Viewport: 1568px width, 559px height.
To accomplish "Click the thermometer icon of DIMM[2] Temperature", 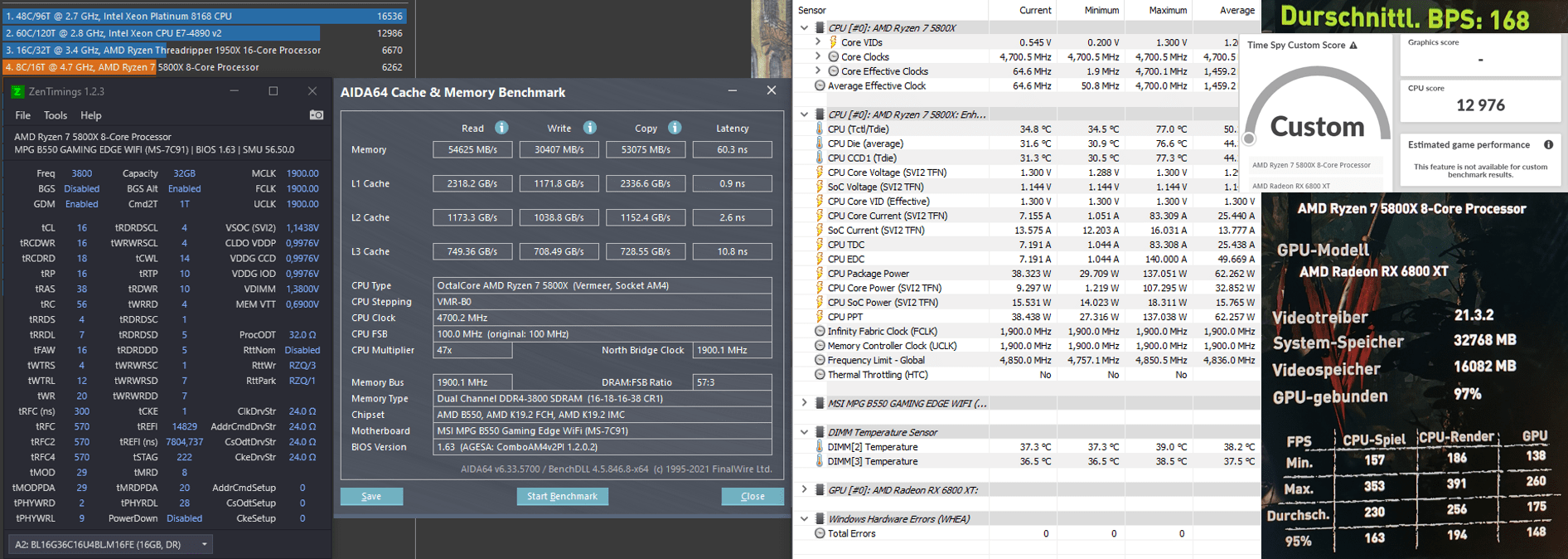I will (x=820, y=447).
